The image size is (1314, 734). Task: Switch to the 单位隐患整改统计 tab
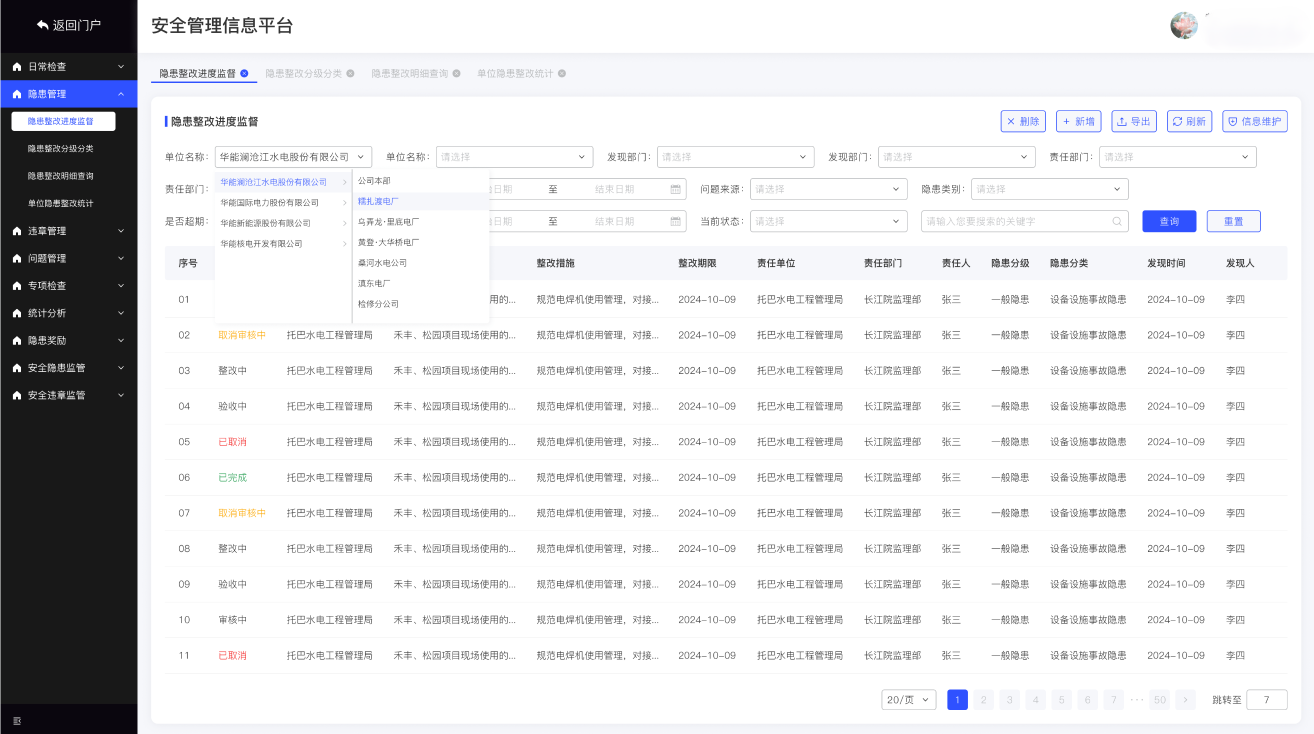pyautogui.click(x=514, y=74)
